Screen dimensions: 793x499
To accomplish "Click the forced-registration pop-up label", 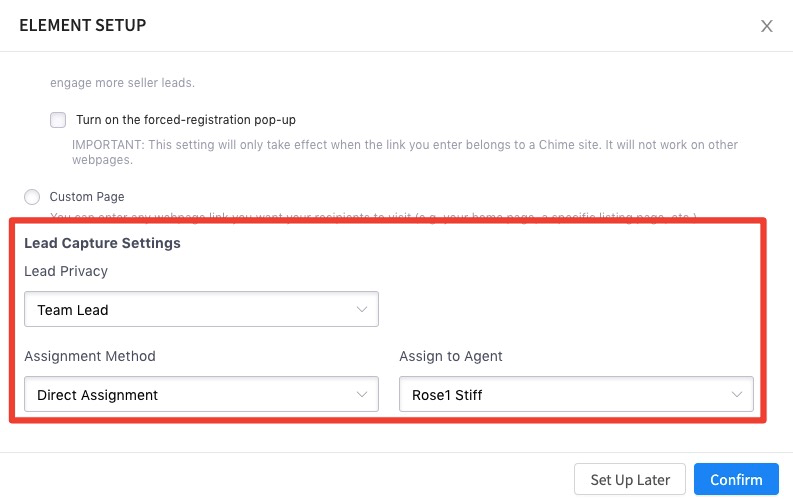I will 186,120.
